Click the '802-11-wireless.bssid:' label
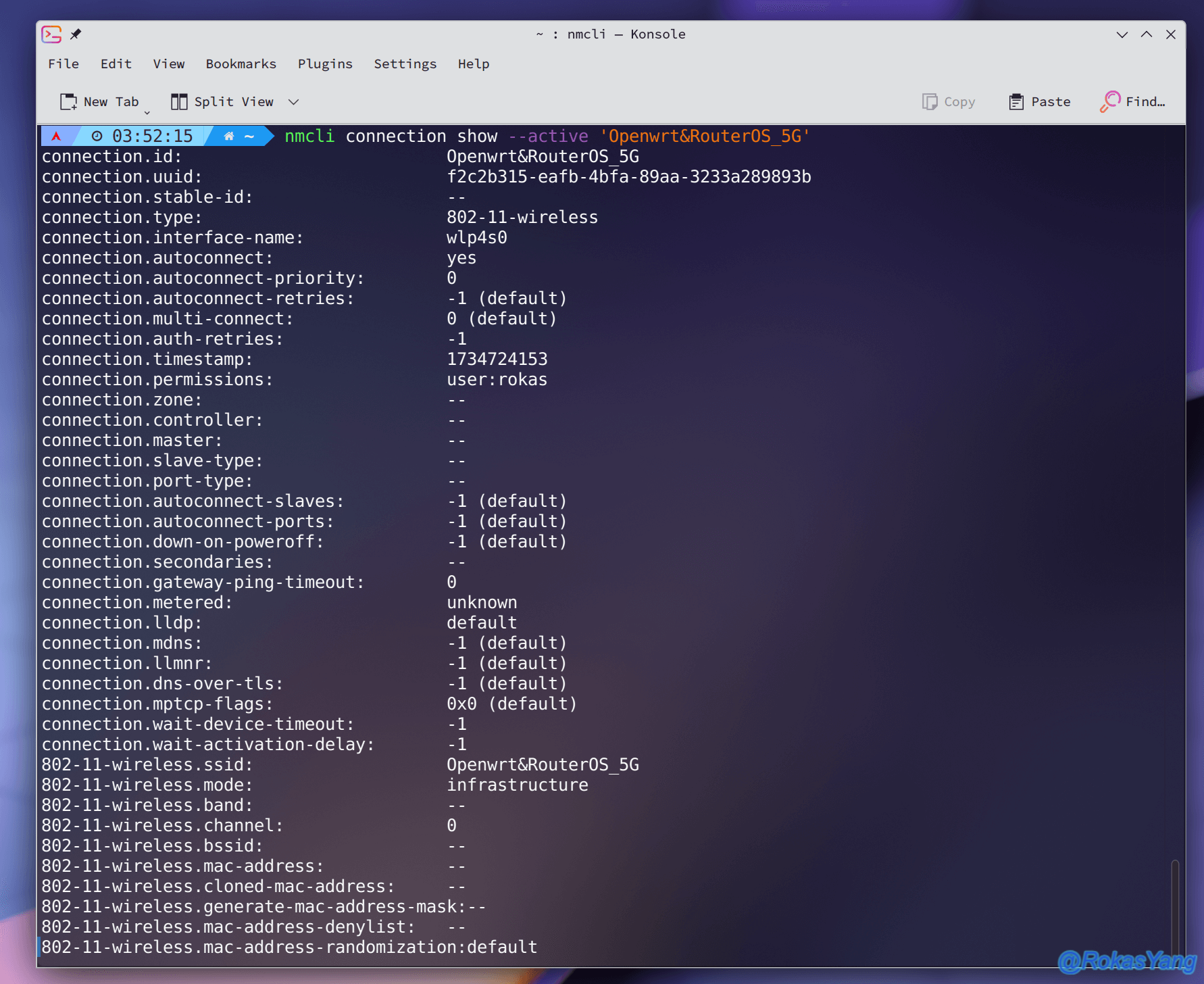This screenshot has height=984, width=1204. tap(153, 845)
